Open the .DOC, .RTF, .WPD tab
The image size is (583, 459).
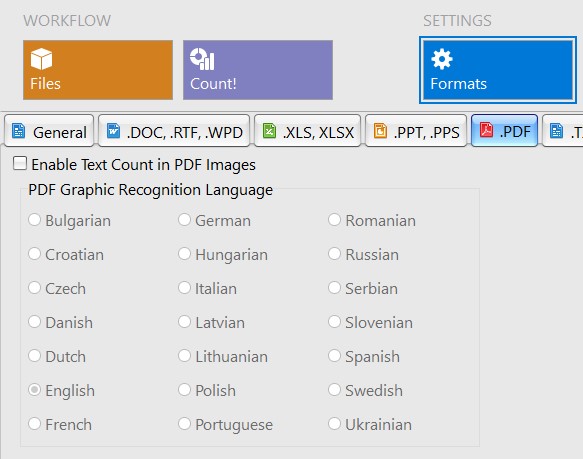click(174, 131)
